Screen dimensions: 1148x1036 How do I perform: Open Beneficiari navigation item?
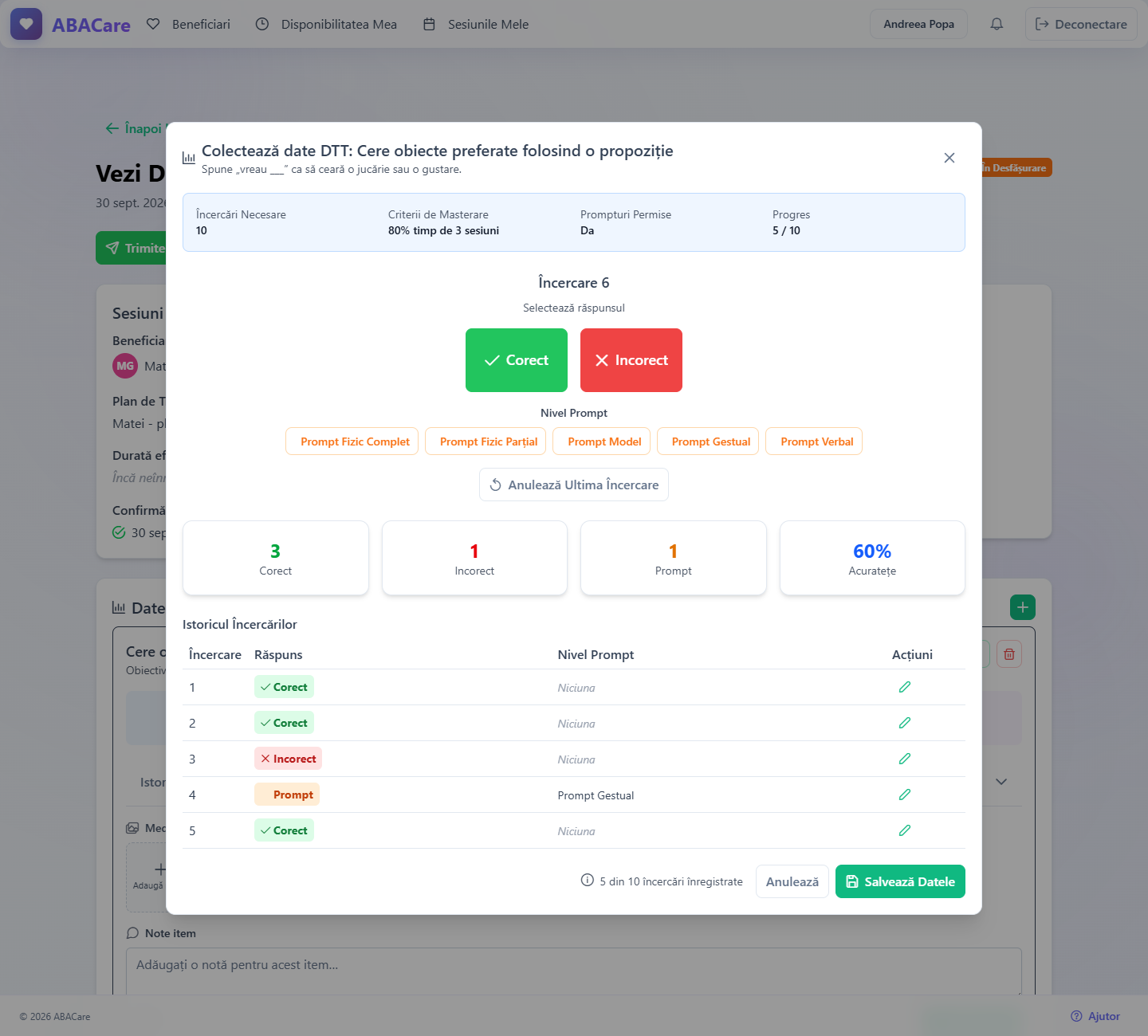[189, 24]
